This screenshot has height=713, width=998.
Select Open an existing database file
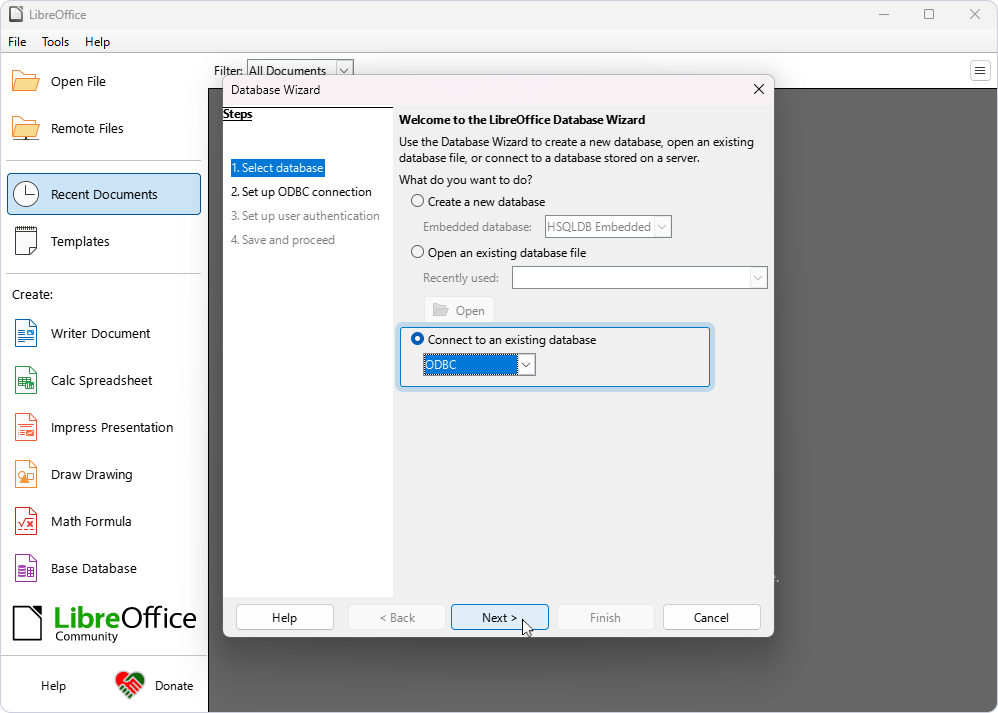(x=417, y=251)
